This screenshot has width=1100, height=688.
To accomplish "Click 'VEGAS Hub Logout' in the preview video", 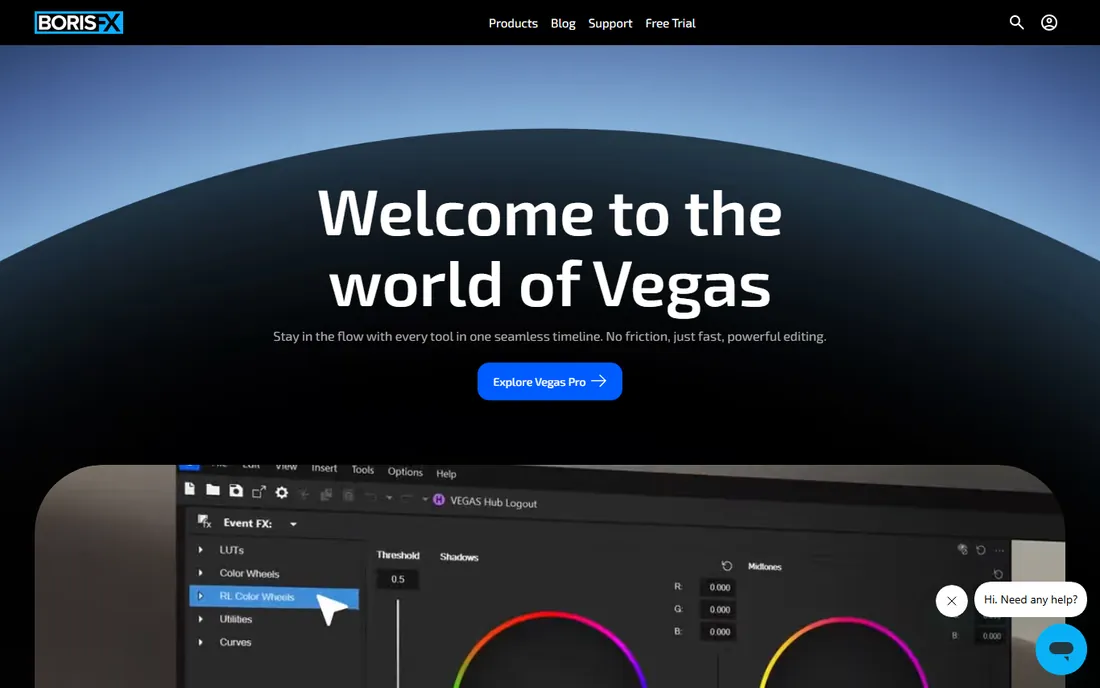I will 492,502.
